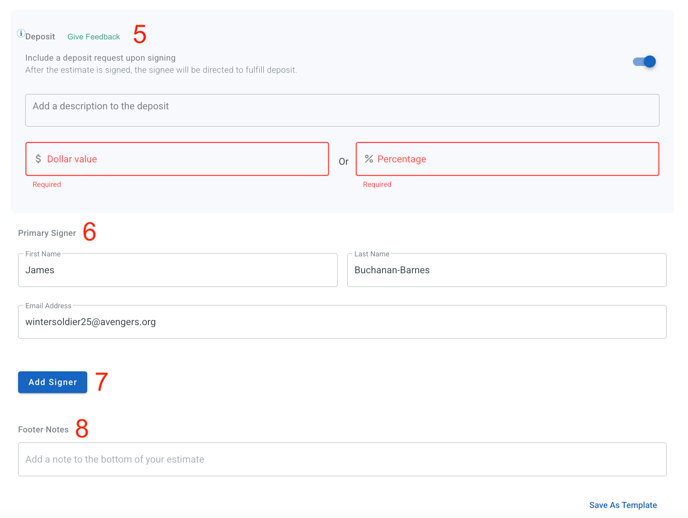Click the Required message under Dollar value

click(47, 185)
